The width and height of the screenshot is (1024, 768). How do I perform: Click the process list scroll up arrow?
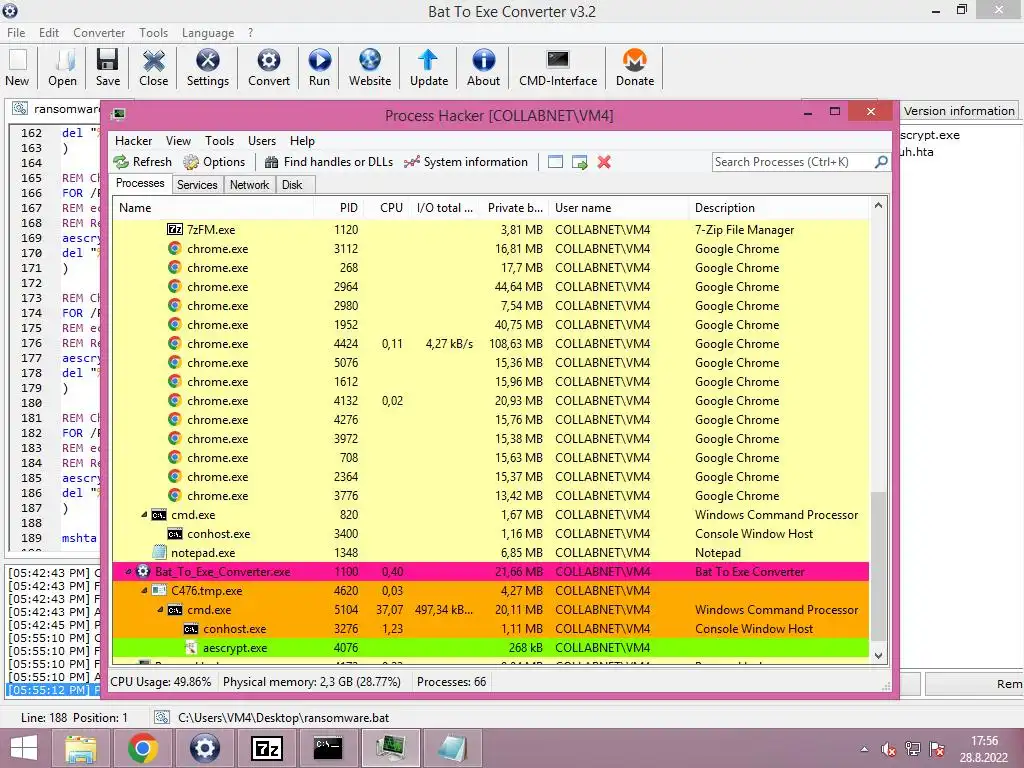tap(878, 206)
